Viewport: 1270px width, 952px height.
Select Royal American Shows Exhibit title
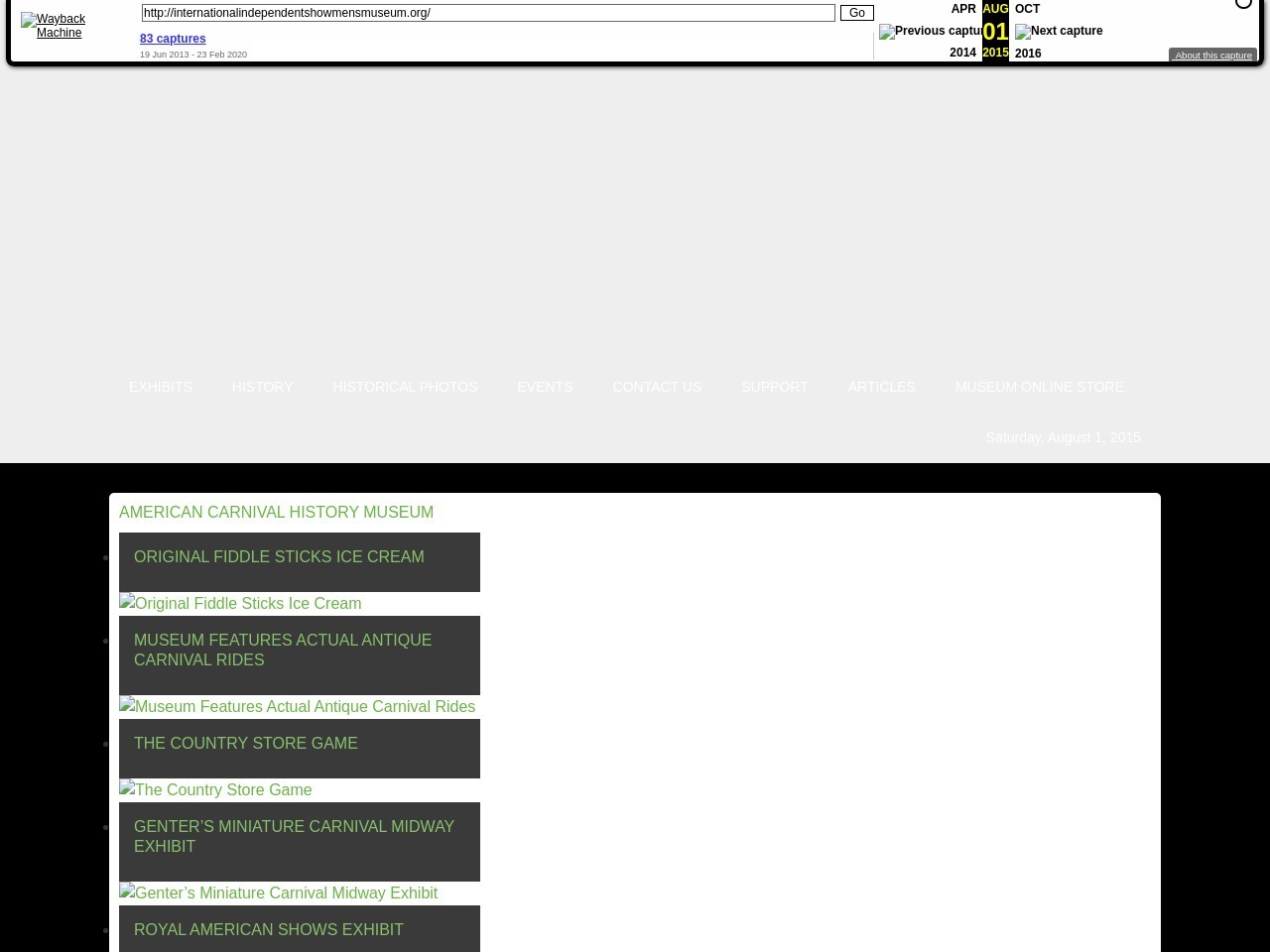point(268,929)
